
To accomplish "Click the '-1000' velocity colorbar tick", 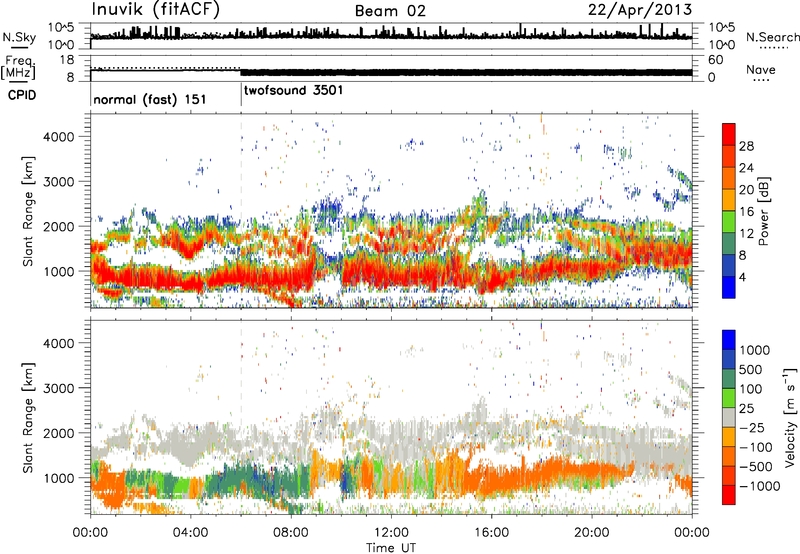I will coord(760,486).
